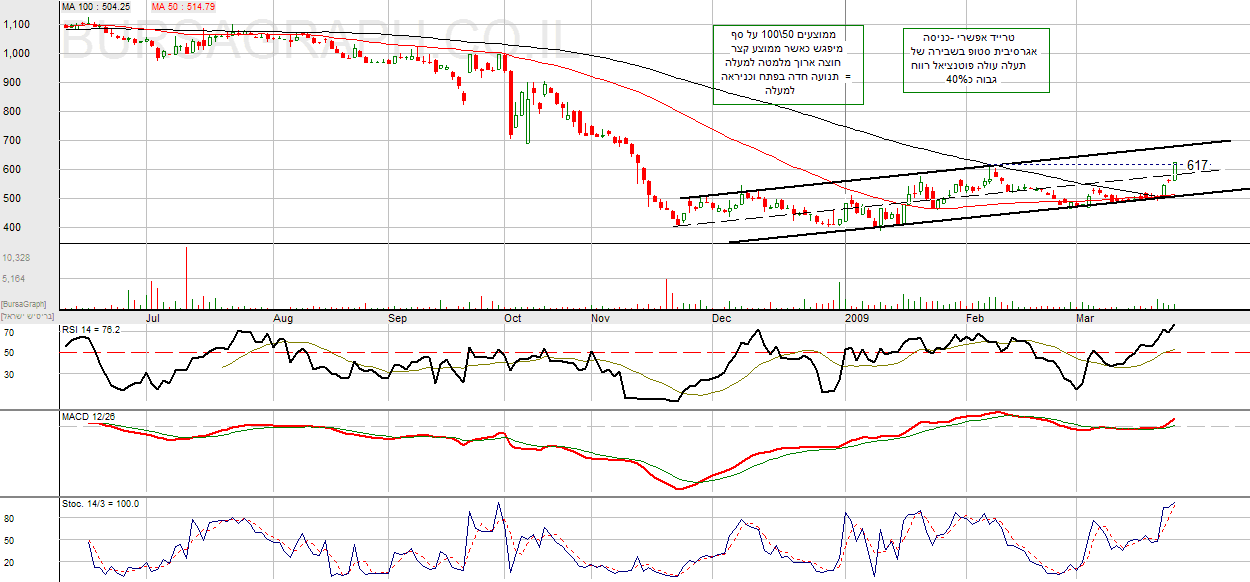The height and width of the screenshot is (582, 1250).
Task: Jump to Oct on the time axis
Action: coord(513,319)
